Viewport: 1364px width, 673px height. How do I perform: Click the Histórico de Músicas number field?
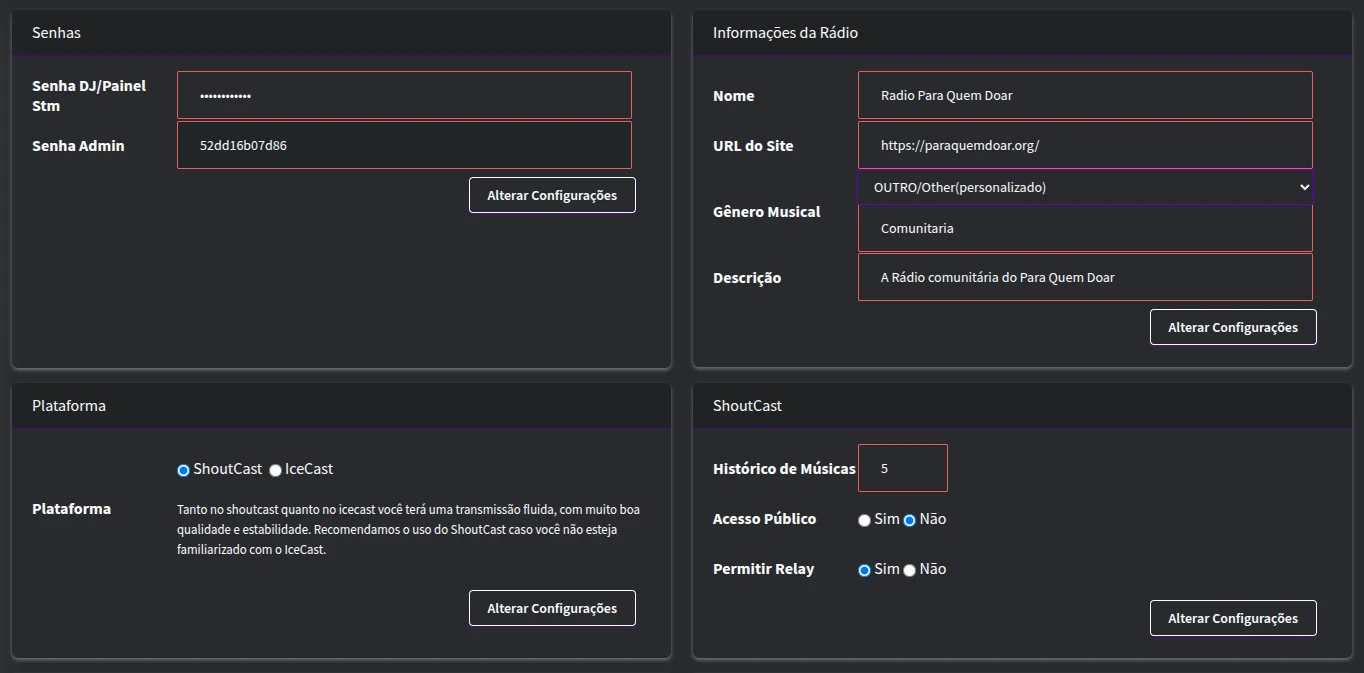902,468
